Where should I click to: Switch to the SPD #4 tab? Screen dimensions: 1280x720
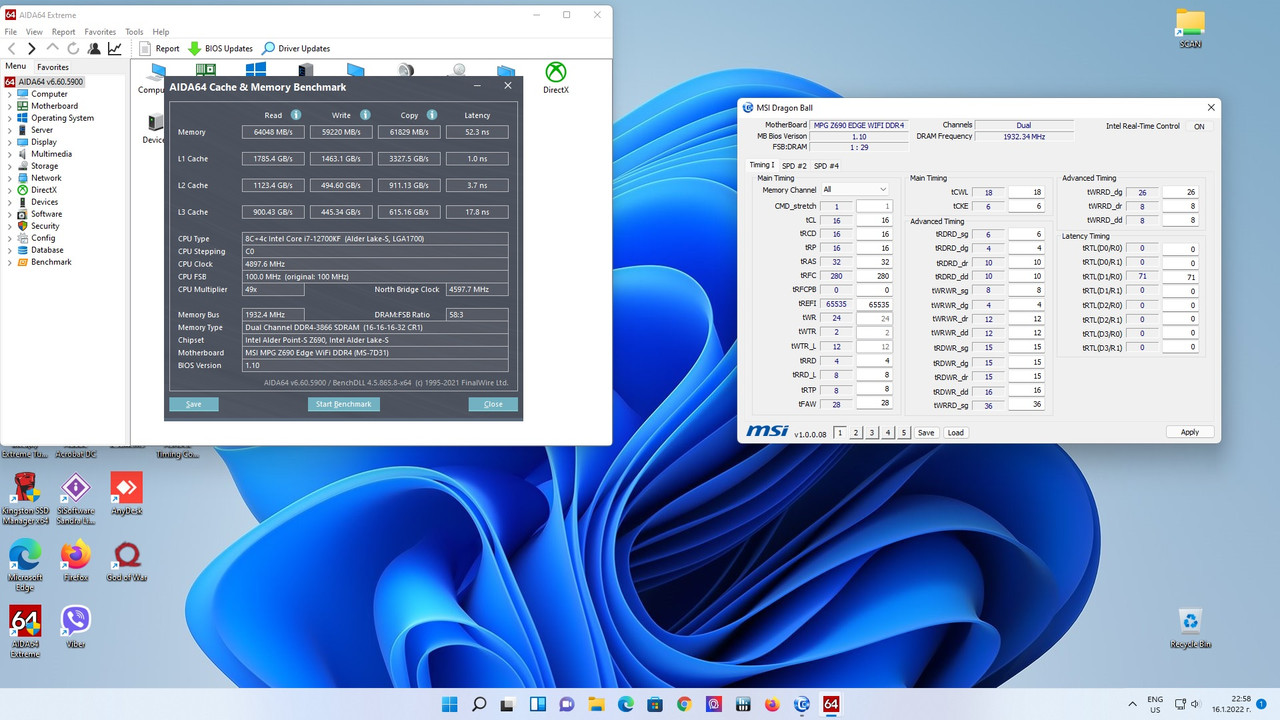826,166
